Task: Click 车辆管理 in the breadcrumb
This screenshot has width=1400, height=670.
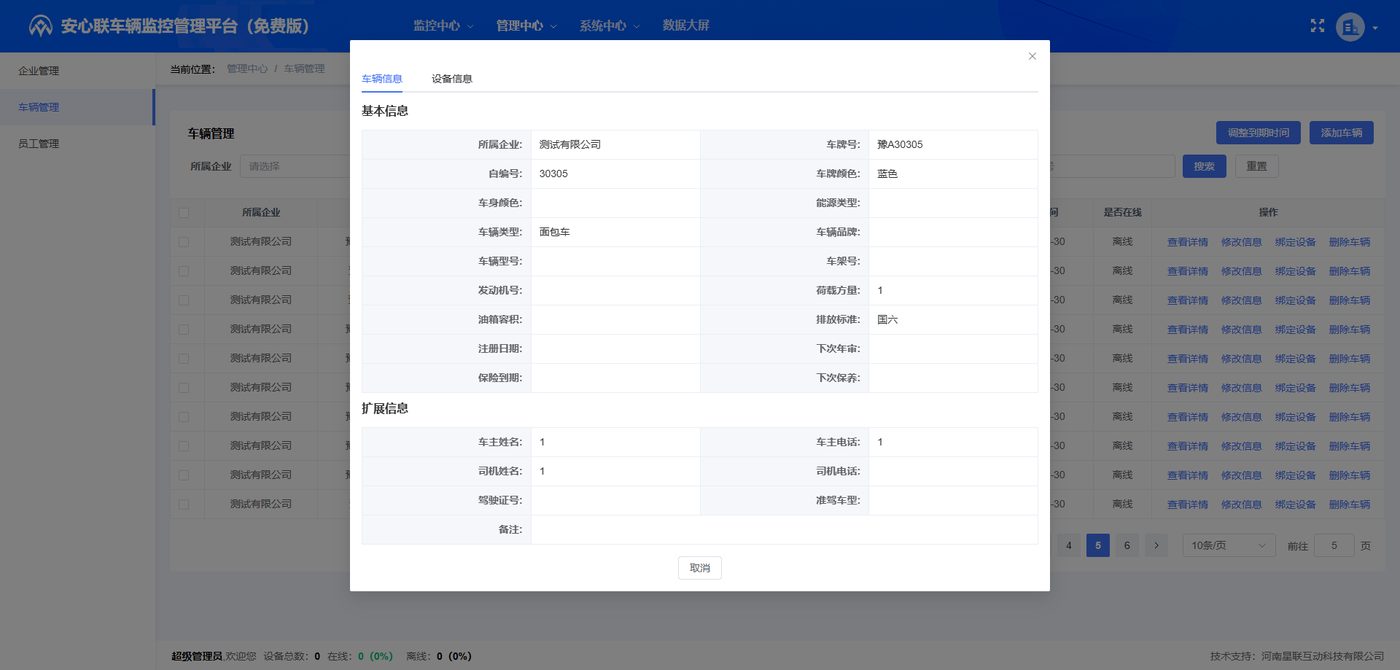Action: (x=304, y=69)
